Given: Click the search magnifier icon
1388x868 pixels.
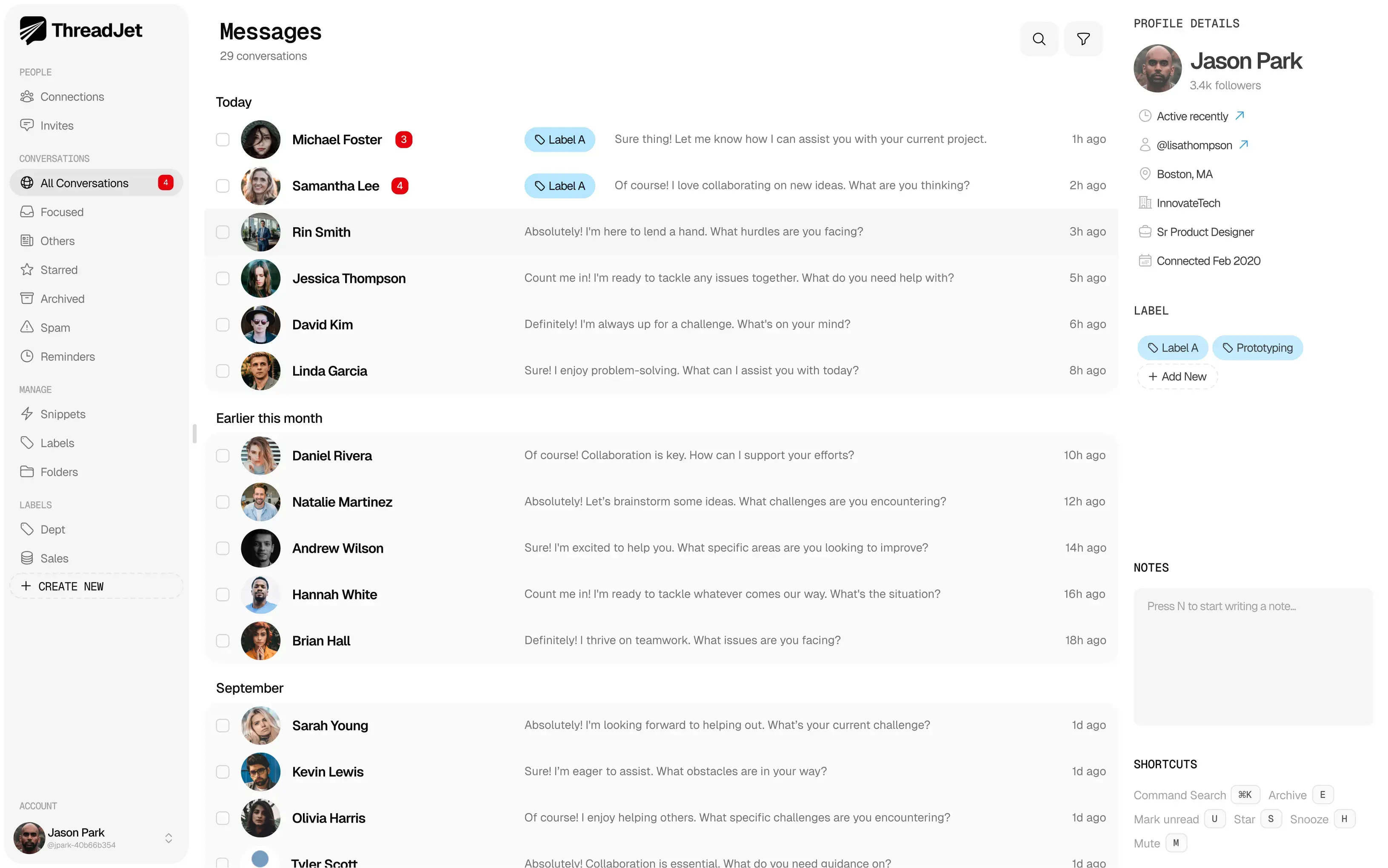Looking at the screenshot, I should [1038, 39].
